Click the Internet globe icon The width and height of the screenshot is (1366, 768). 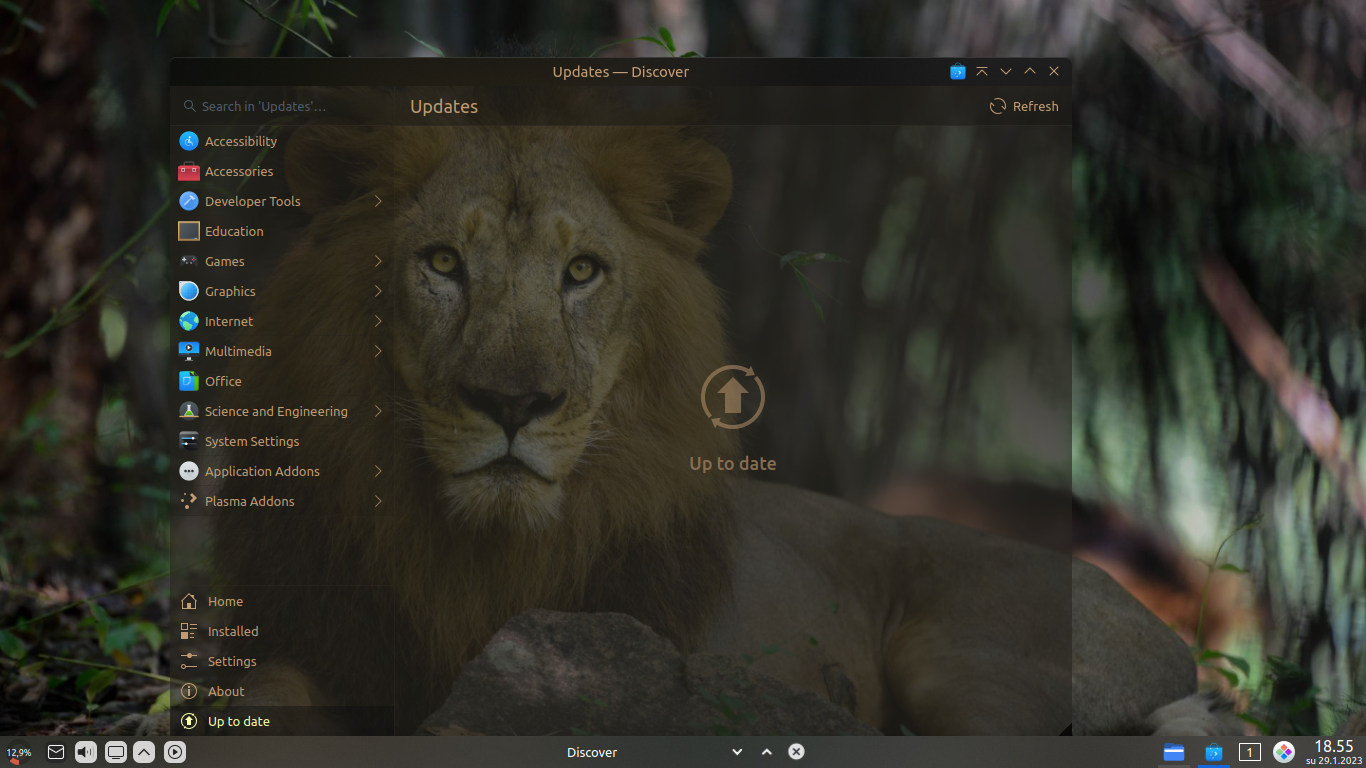[x=189, y=321]
